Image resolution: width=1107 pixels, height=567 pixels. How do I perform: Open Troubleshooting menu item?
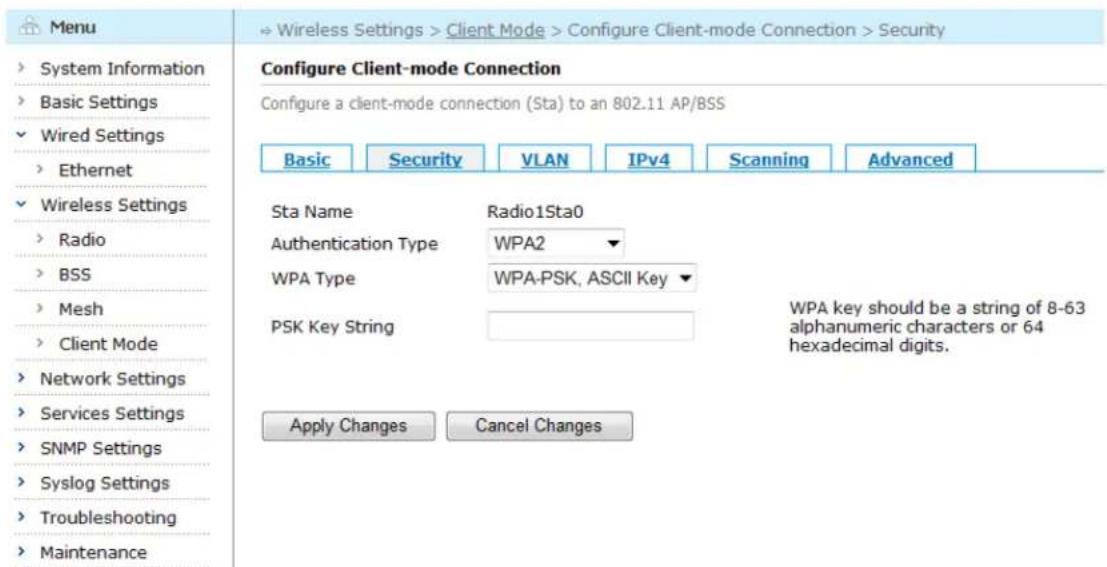[108, 518]
